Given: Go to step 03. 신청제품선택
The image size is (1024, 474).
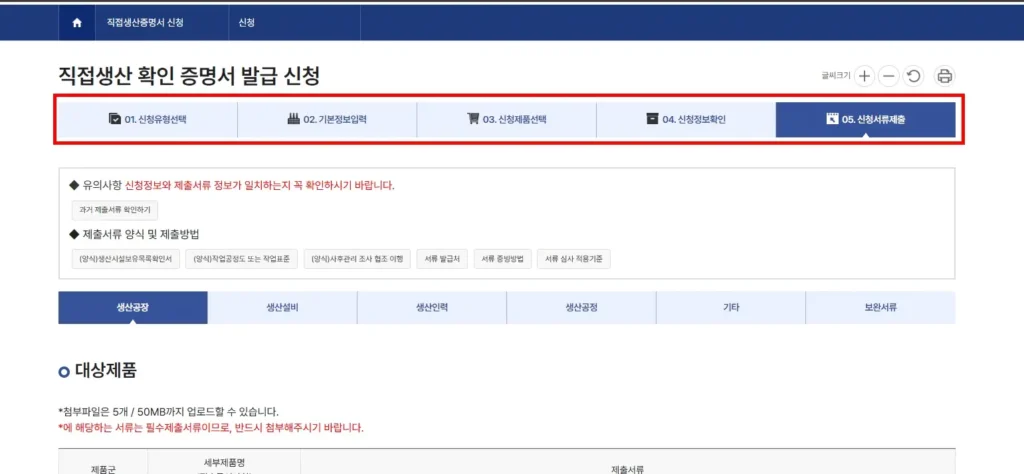Looking at the screenshot, I should click(x=506, y=120).
